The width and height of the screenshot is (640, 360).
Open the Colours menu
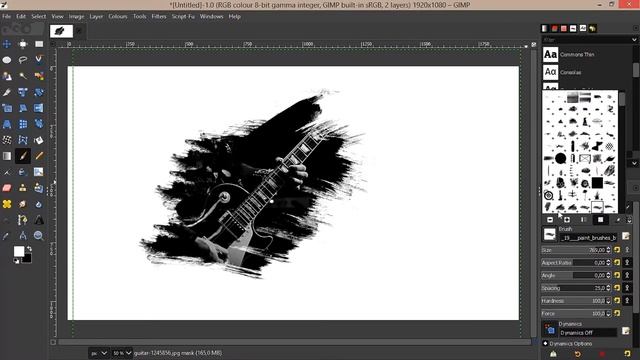(118, 16)
